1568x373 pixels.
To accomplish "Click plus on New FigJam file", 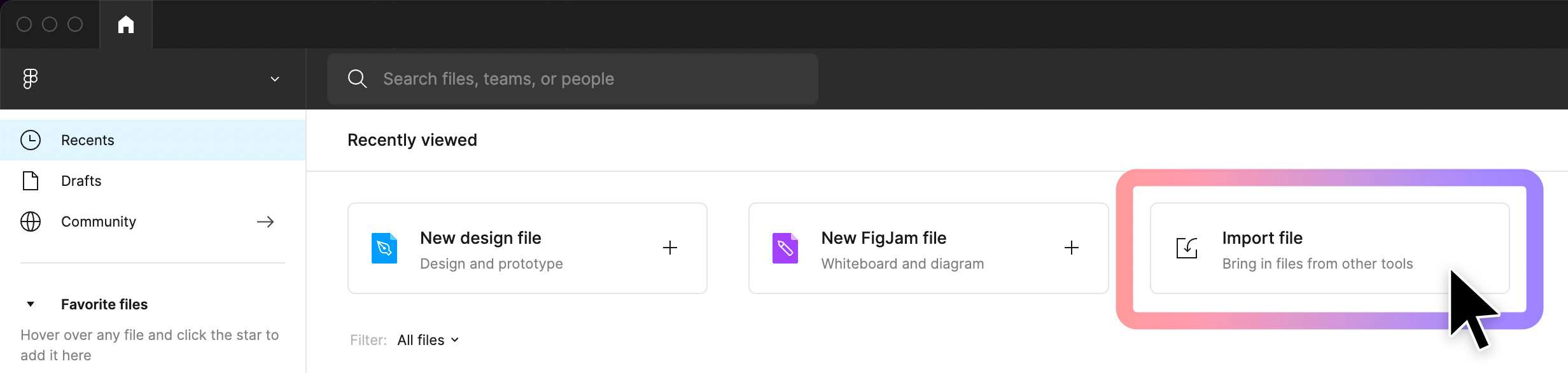I will (1072, 248).
